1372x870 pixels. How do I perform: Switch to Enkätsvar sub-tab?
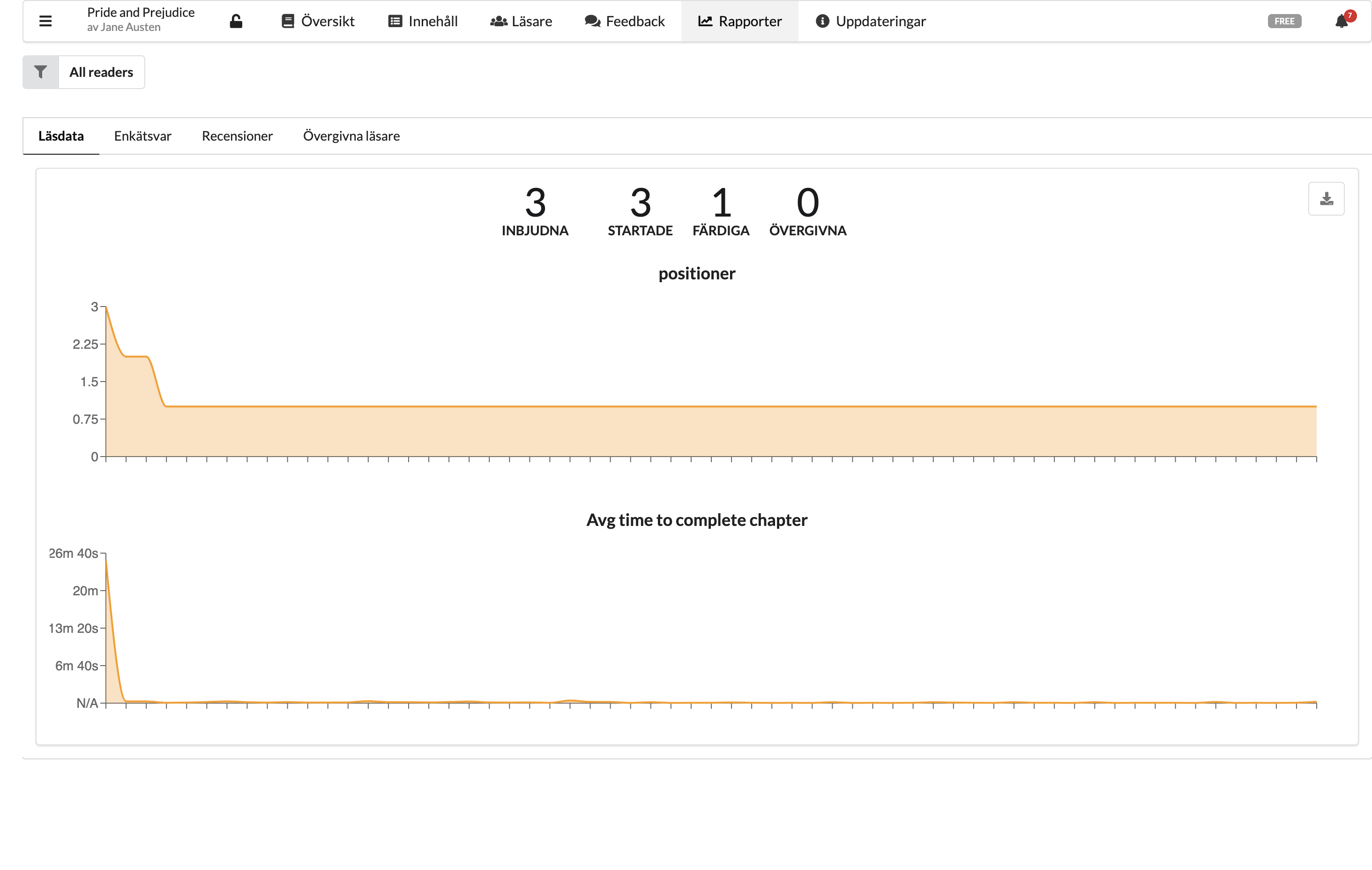coord(142,135)
